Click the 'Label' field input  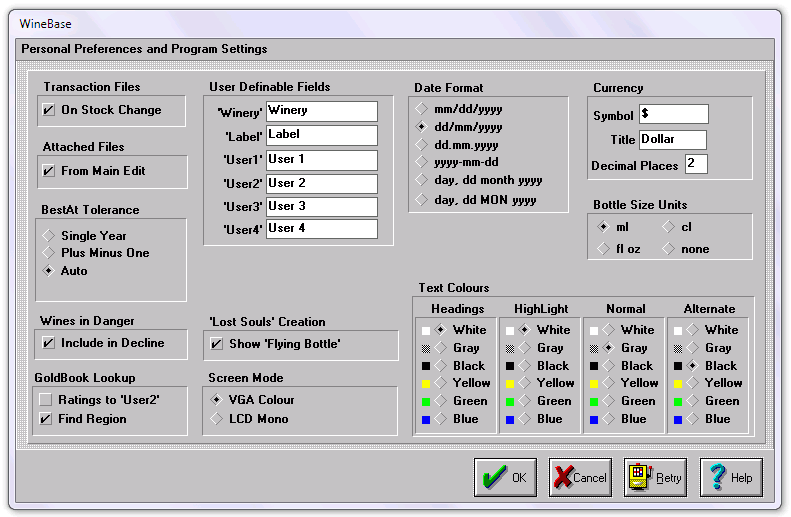pyautogui.click(x=322, y=135)
